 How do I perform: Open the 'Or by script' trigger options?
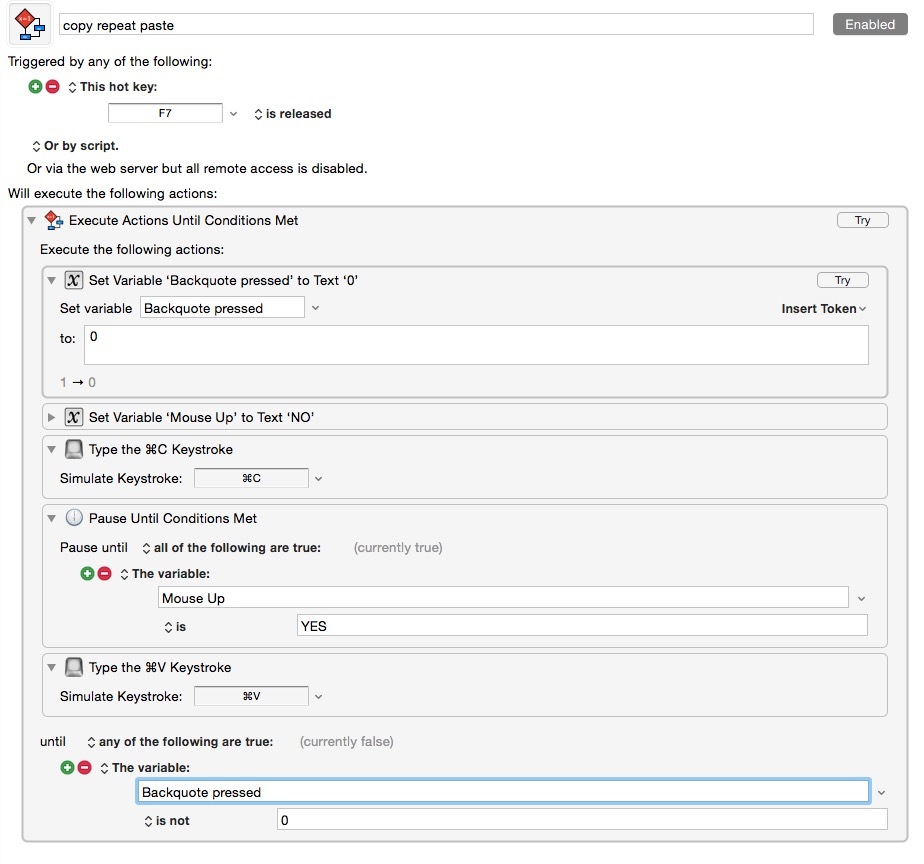tap(75, 146)
